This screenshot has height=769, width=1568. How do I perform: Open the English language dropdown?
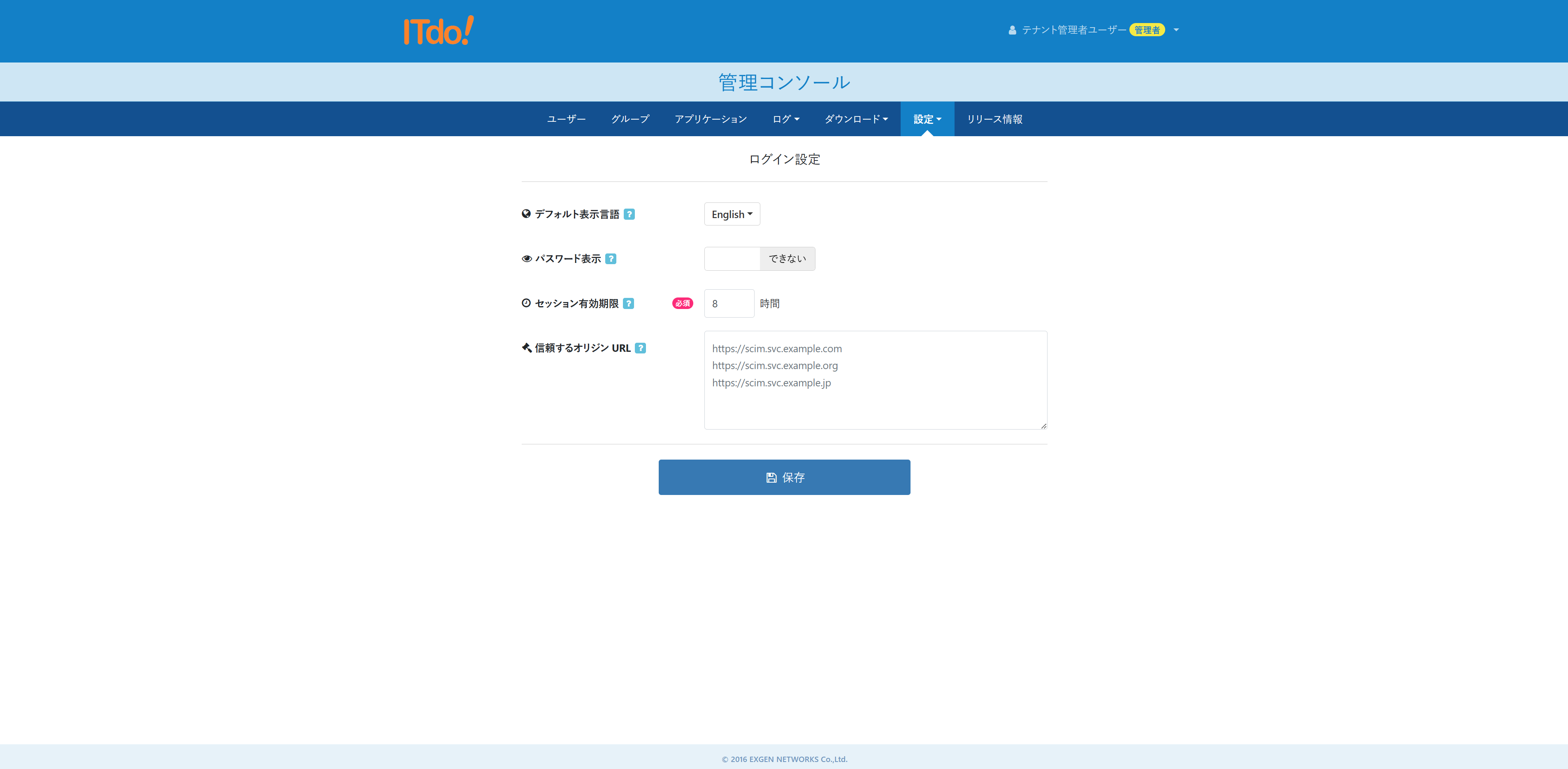(x=732, y=214)
